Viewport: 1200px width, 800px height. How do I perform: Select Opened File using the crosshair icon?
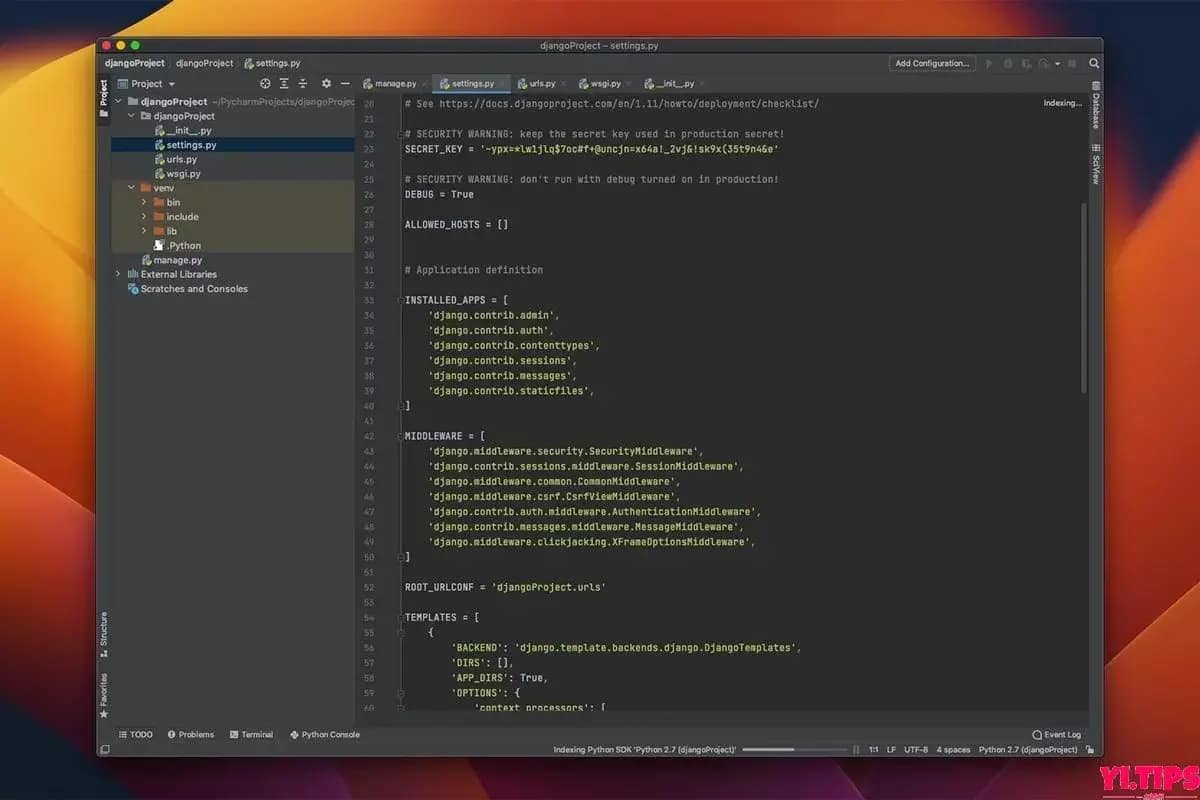(264, 84)
